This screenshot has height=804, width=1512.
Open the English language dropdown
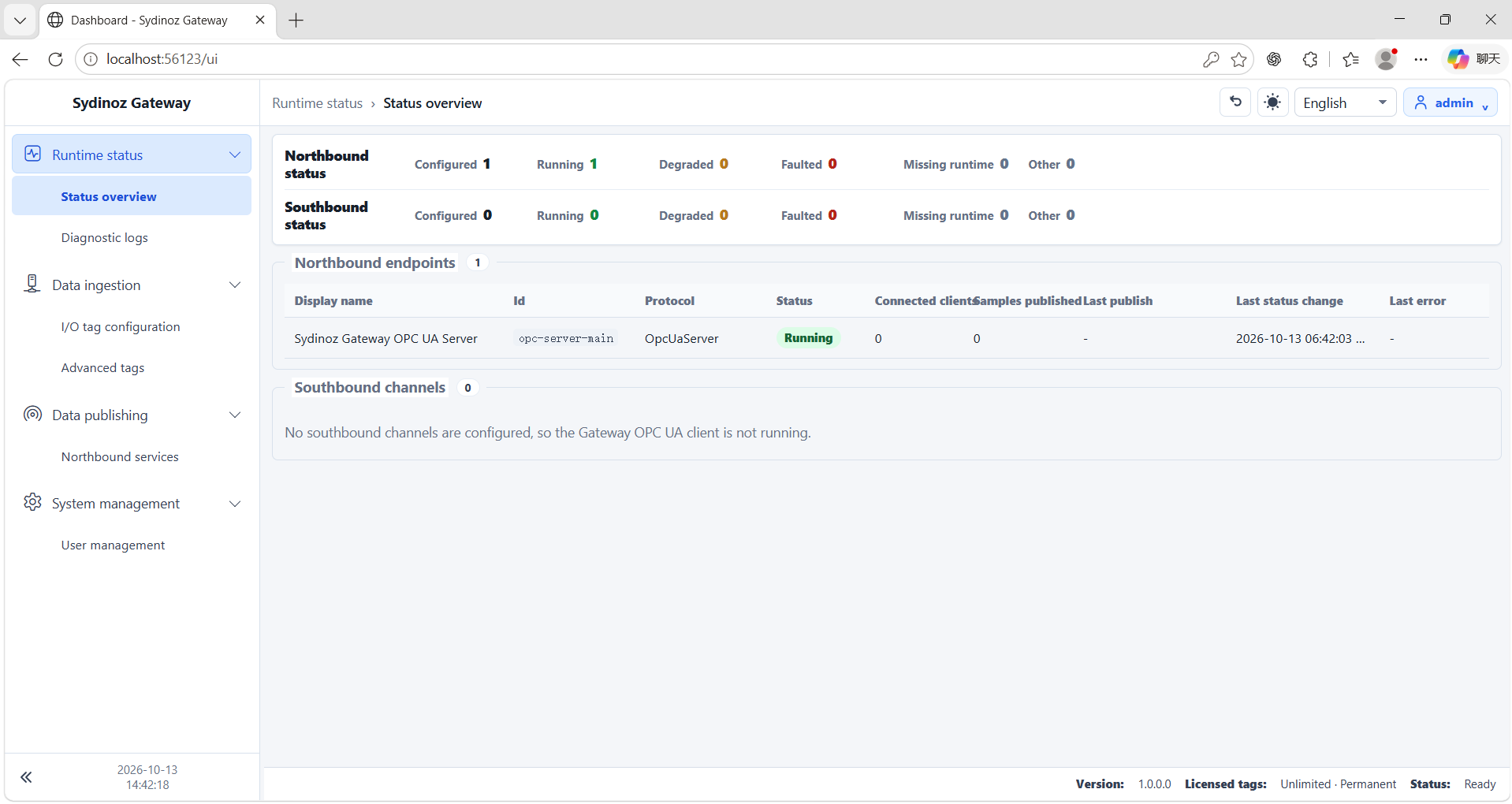pyautogui.click(x=1345, y=102)
